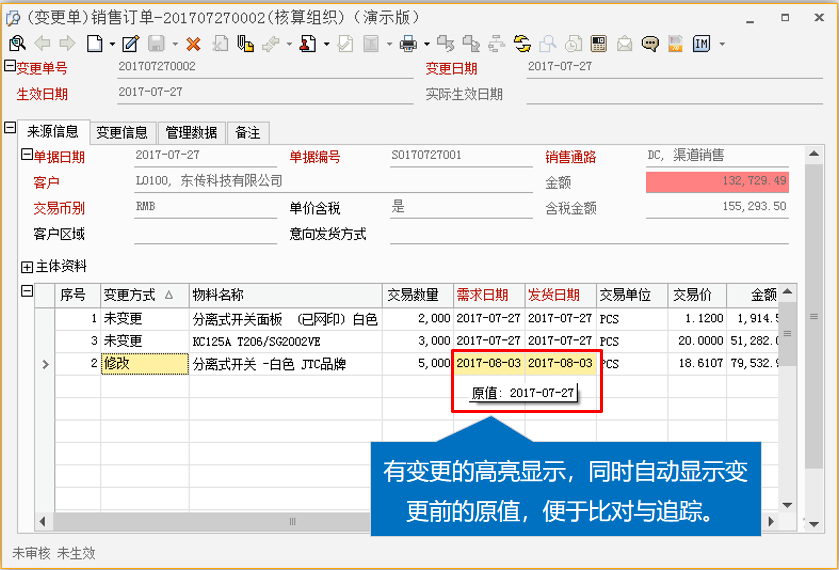Expand the 主体资料 section
Viewport: 839px width, 570px height.
(27, 267)
